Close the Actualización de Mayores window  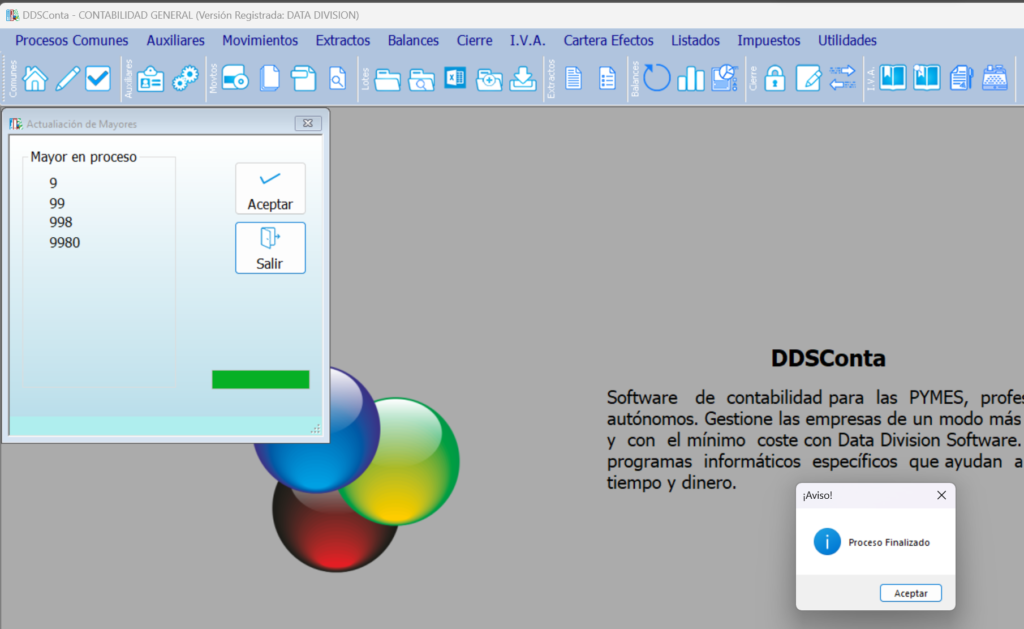(308, 123)
